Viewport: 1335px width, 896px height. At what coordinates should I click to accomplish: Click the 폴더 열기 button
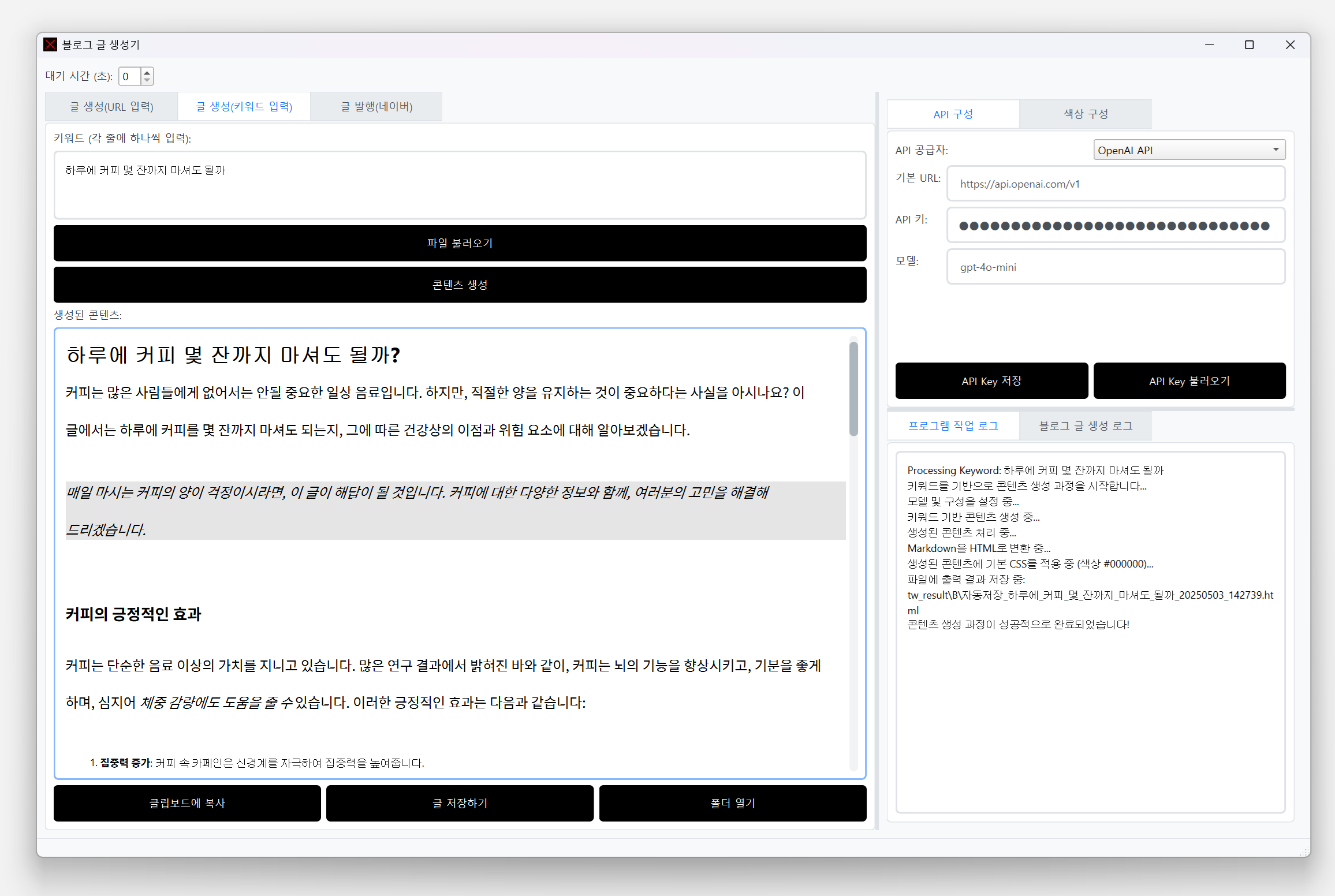coord(733,803)
